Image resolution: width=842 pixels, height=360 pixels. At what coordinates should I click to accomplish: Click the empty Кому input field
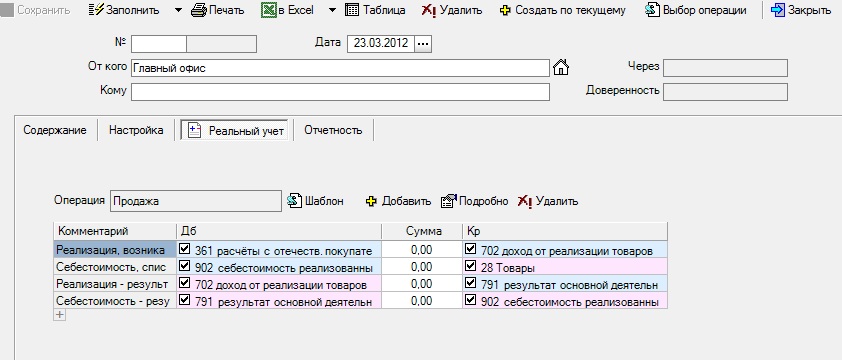tap(340, 92)
